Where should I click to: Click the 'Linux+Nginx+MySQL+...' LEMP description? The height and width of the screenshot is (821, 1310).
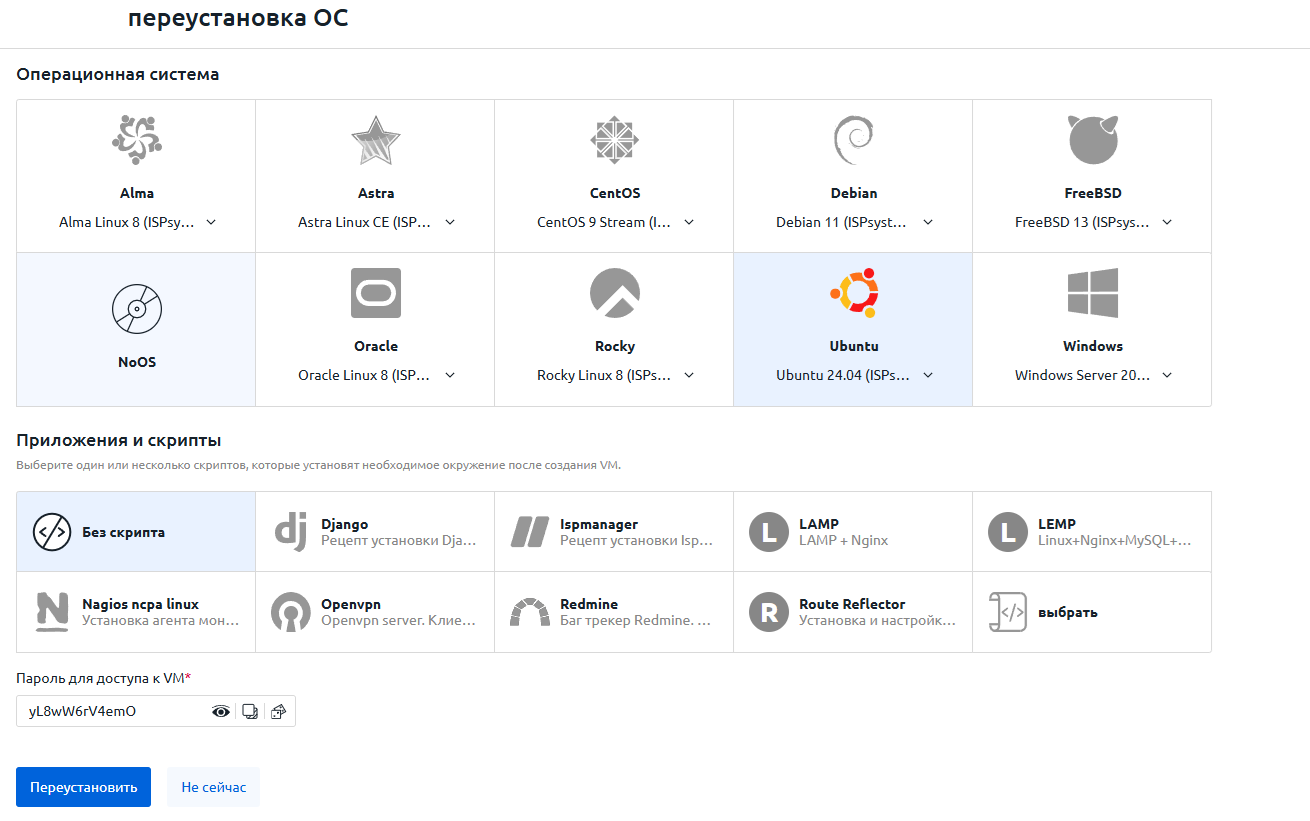1115,540
